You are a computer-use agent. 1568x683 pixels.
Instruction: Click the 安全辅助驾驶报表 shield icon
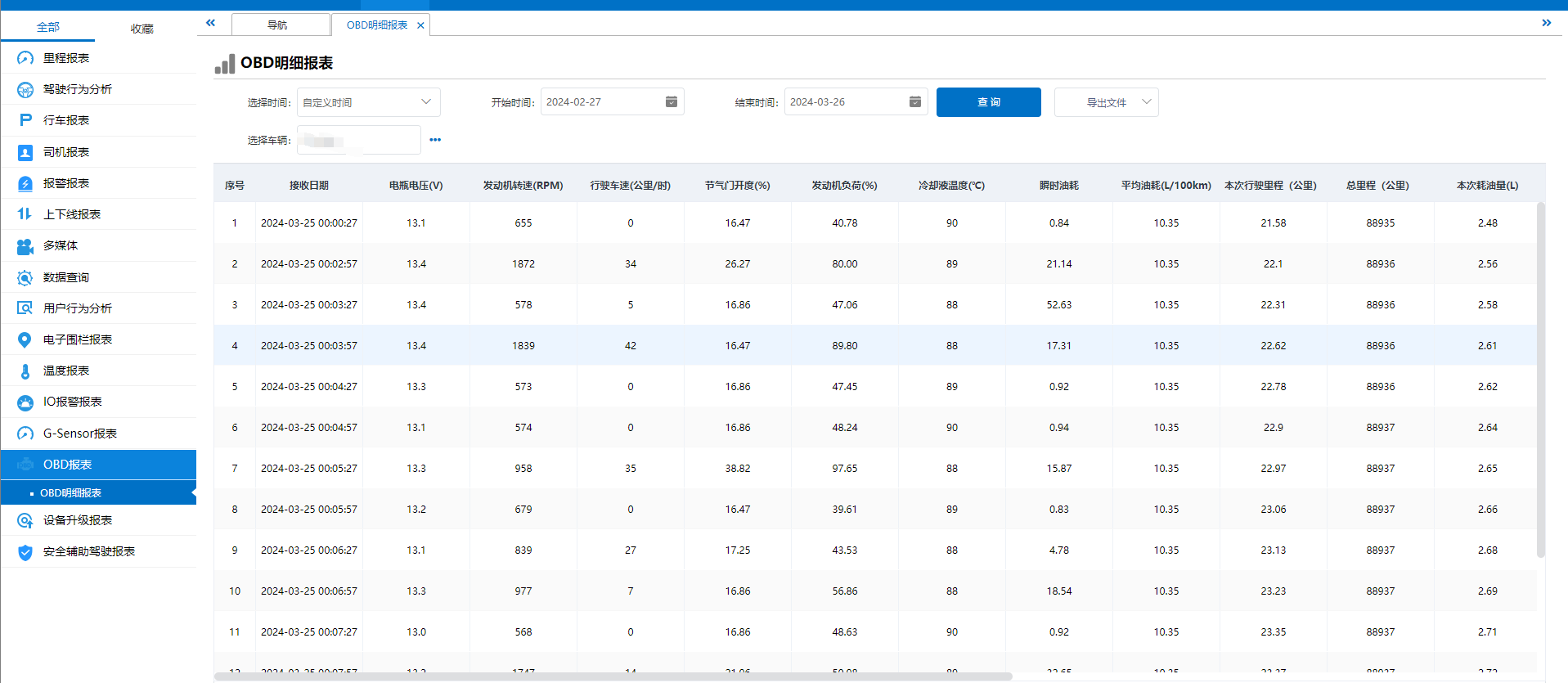click(x=25, y=552)
